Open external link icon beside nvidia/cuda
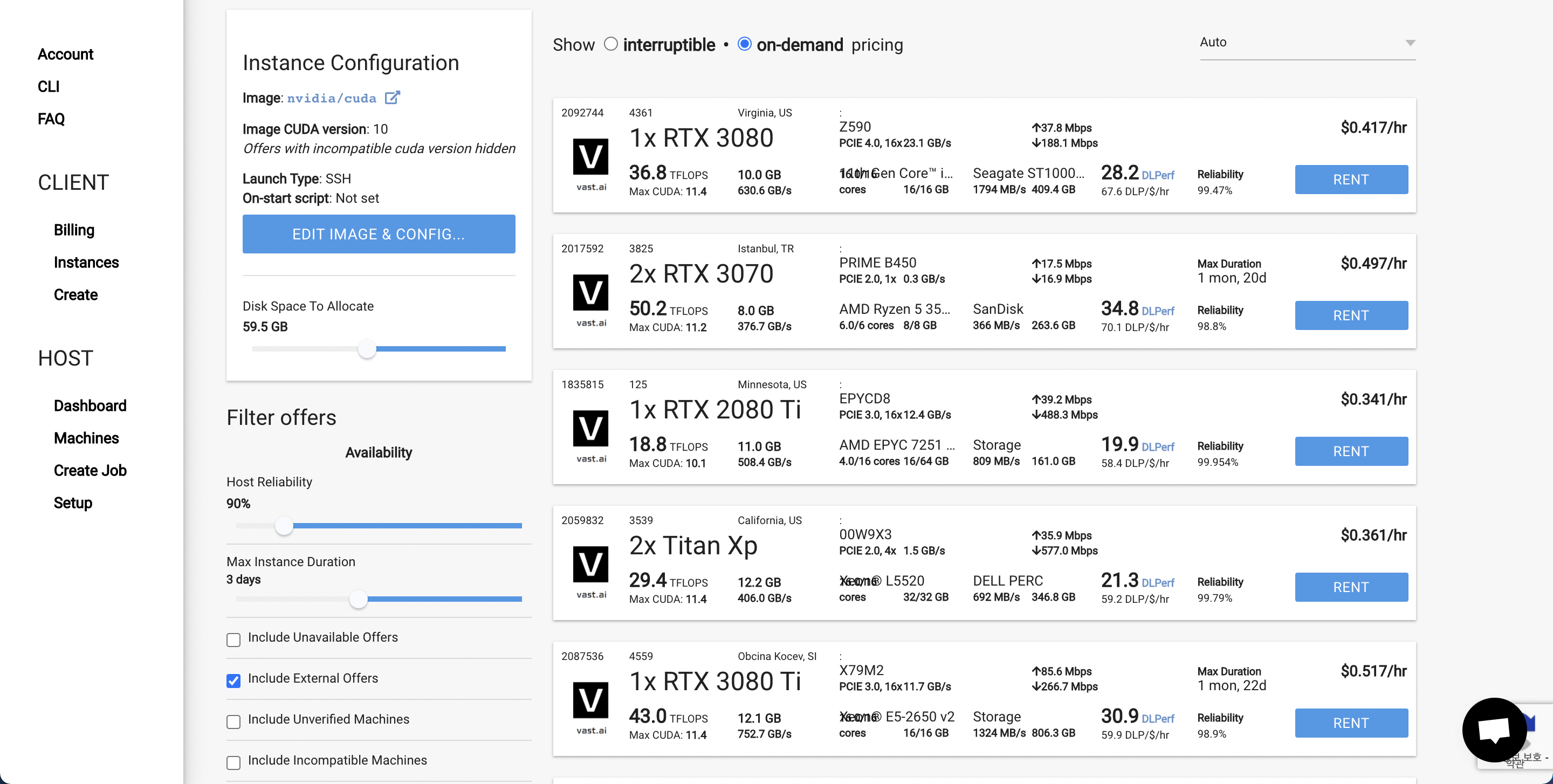The image size is (1553, 784). pos(392,98)
